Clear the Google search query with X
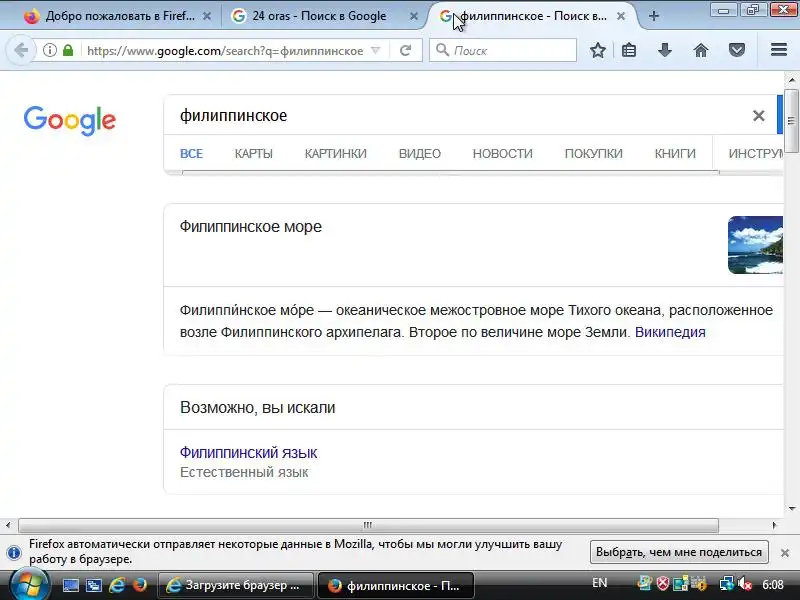 (x=759, y=116)
